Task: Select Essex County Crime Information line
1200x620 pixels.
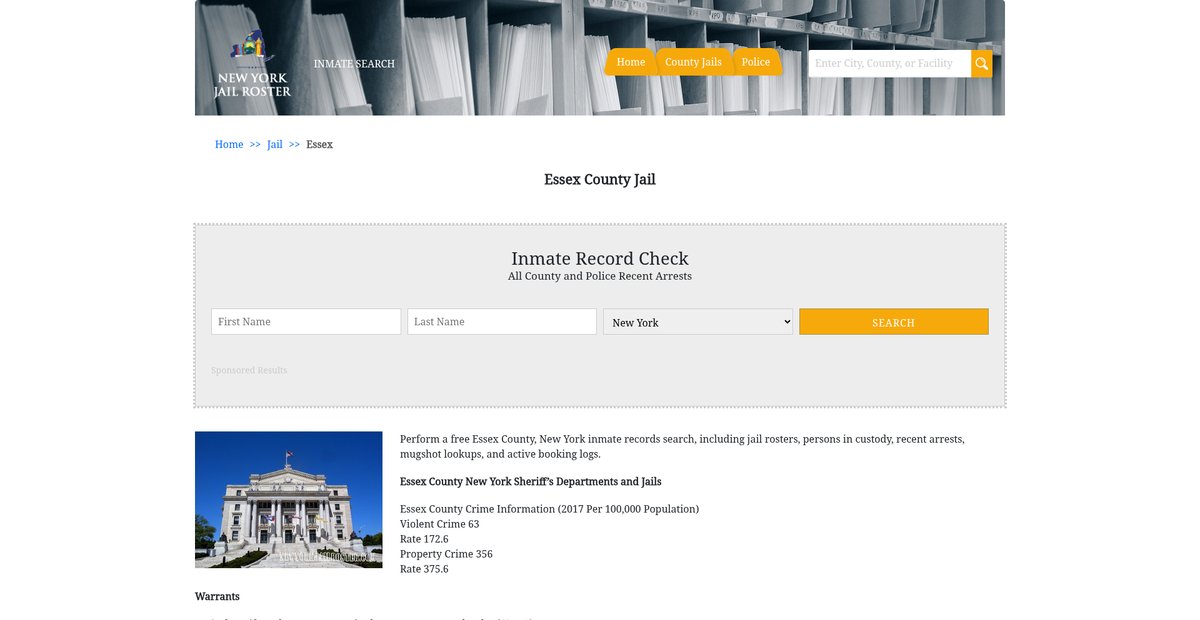Action: (x=549, y=509)
